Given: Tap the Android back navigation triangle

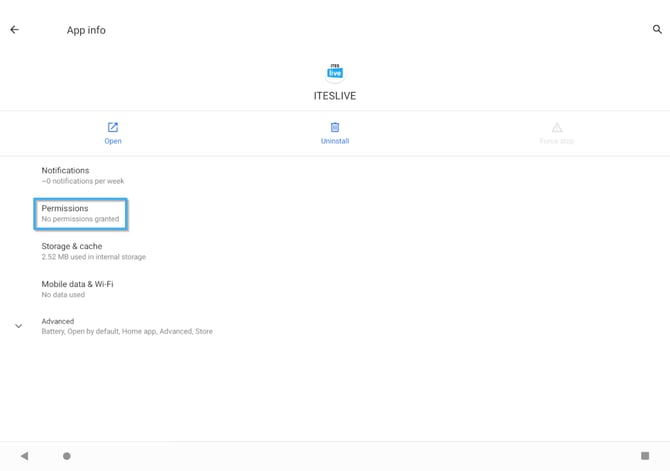Looking at the screenshot, I should click(24, 456).
